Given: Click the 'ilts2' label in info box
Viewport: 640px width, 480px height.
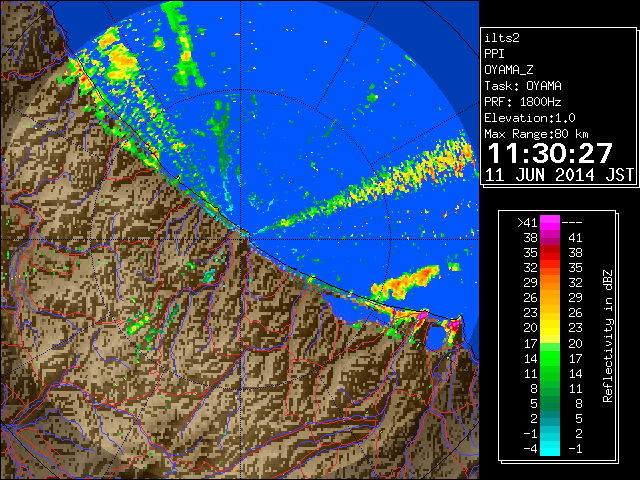Looking at the screenshot, I should click(x=502, y=38).
